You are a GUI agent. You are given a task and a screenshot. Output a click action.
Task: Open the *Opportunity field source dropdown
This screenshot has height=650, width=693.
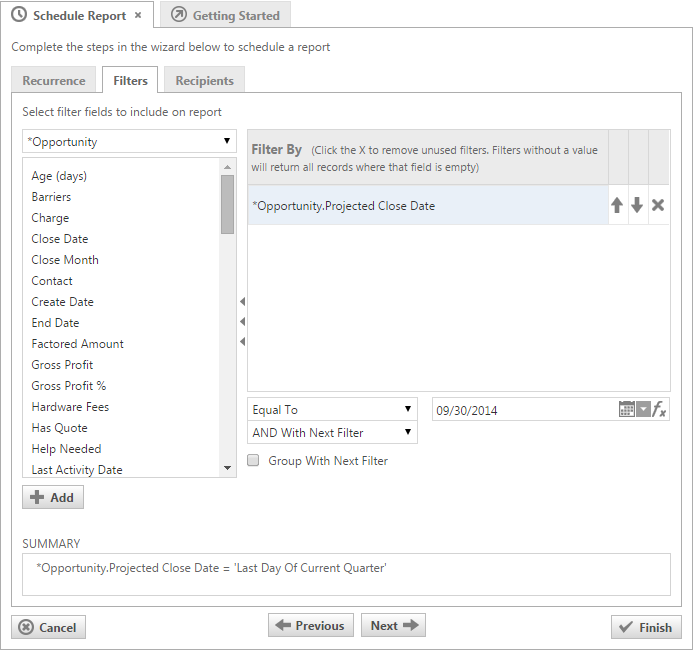coord(130,142)
